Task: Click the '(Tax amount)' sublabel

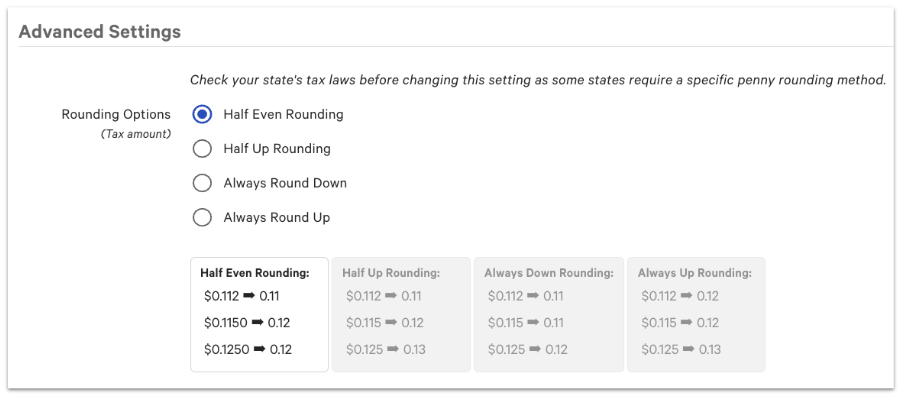Action: coord(136,134)
